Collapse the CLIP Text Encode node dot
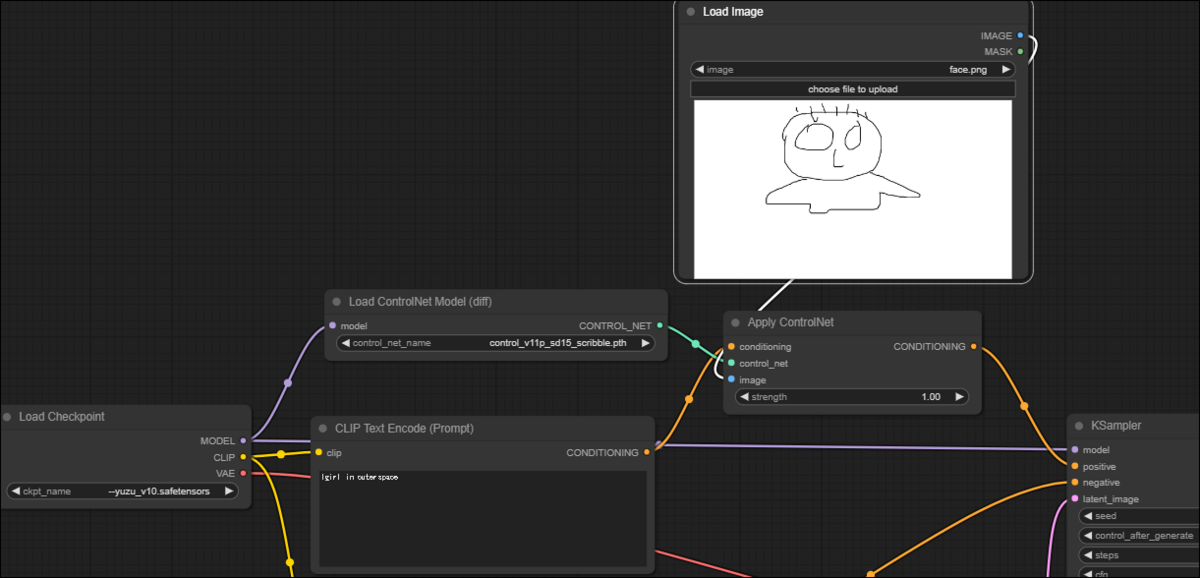The image size is (1200, 578). coord(323,429)
